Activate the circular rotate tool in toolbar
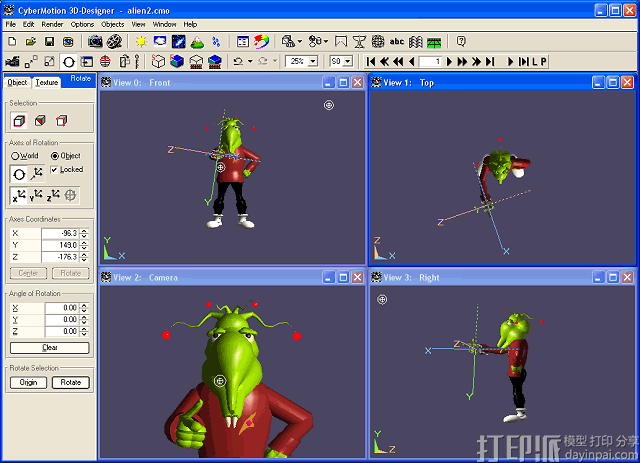The image size is (640, 463). (x=69, y=62)
